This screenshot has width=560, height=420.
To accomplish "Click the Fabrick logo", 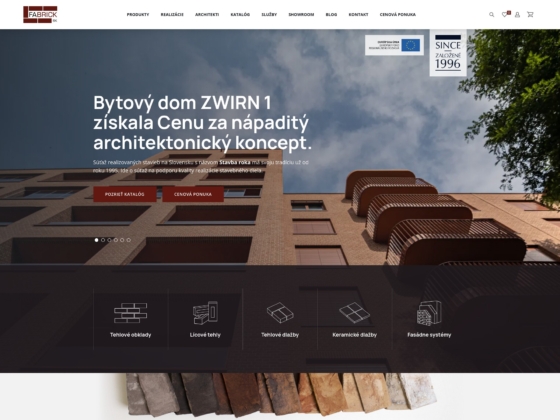I will click(x=40, y=15).
